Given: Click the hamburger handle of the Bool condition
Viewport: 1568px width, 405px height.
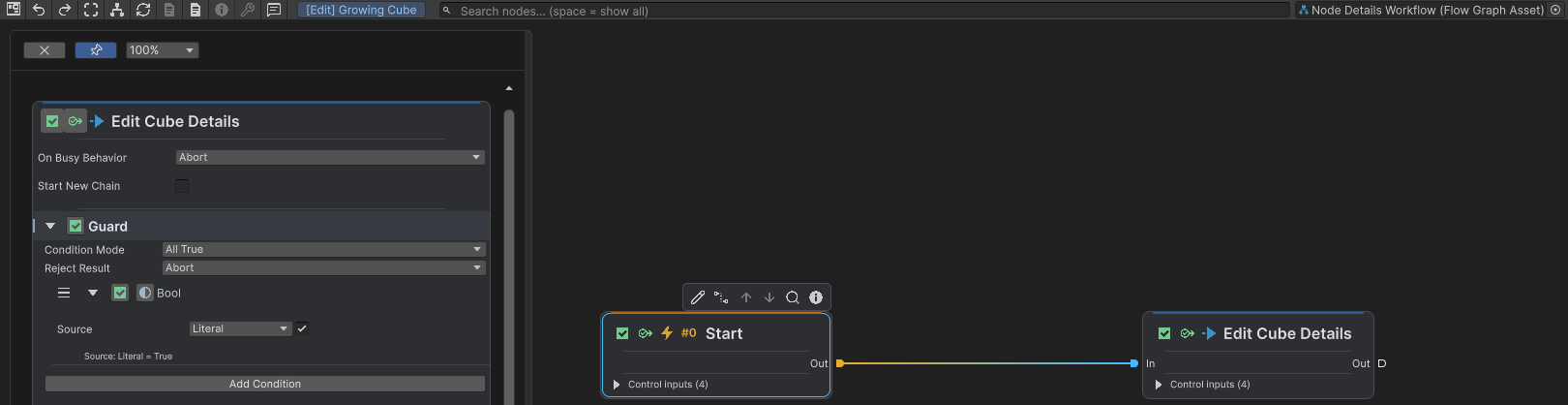Looking at the screenshot, I should click(64, 293).
